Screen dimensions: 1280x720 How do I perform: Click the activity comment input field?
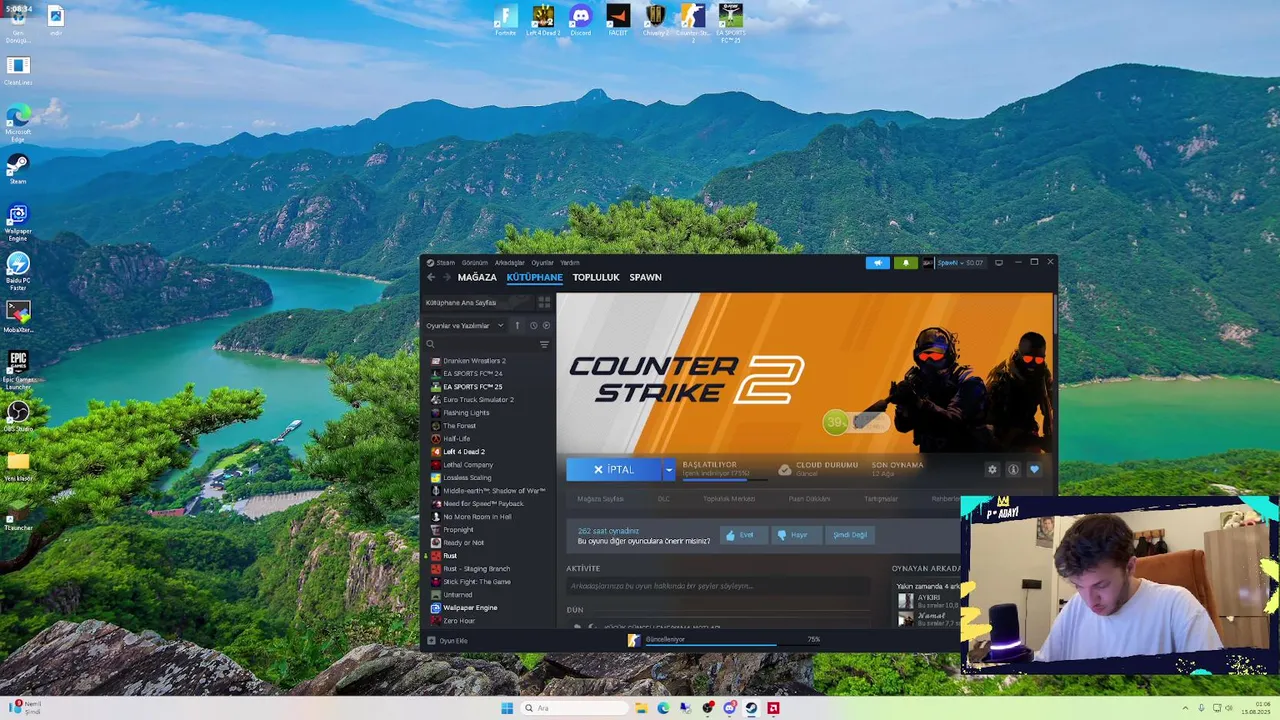click(x=717, y=586)
